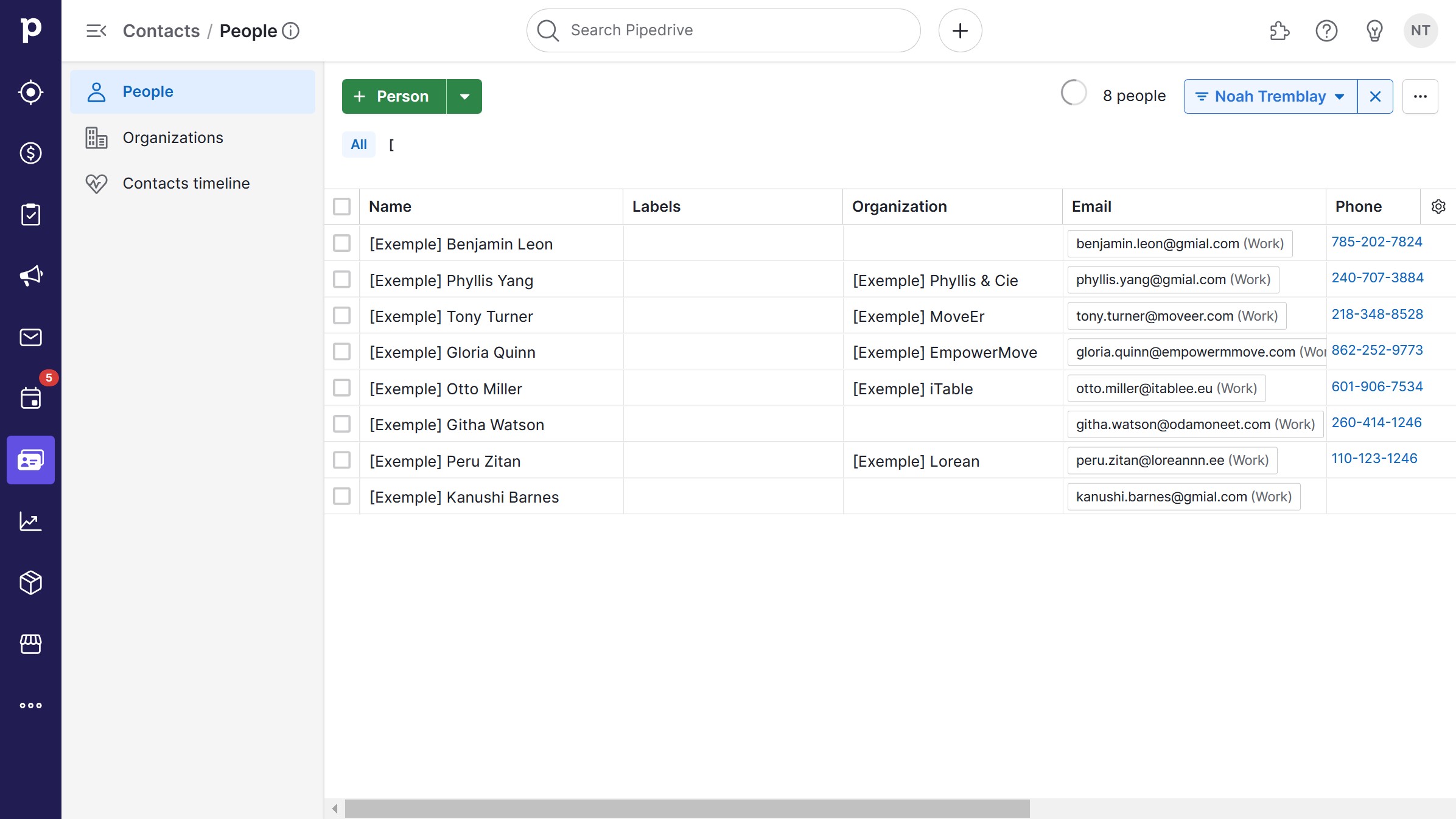The width and height of the screenshot is (1456, 819).
Task: Open Activities calendar icon with badge
Action: (30, 398)
